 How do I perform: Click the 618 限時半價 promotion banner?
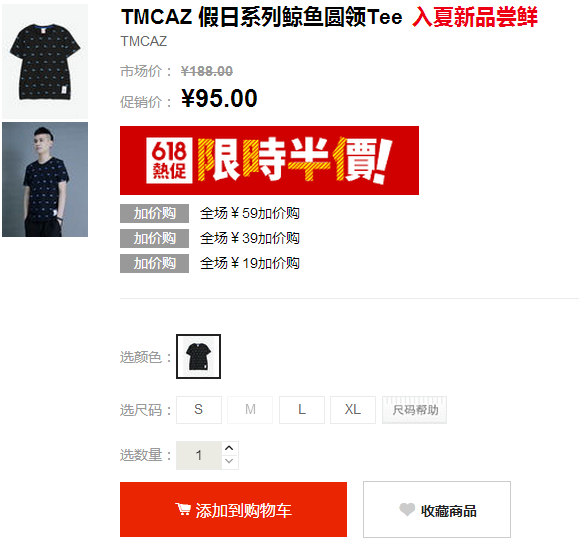pos(270,160)
